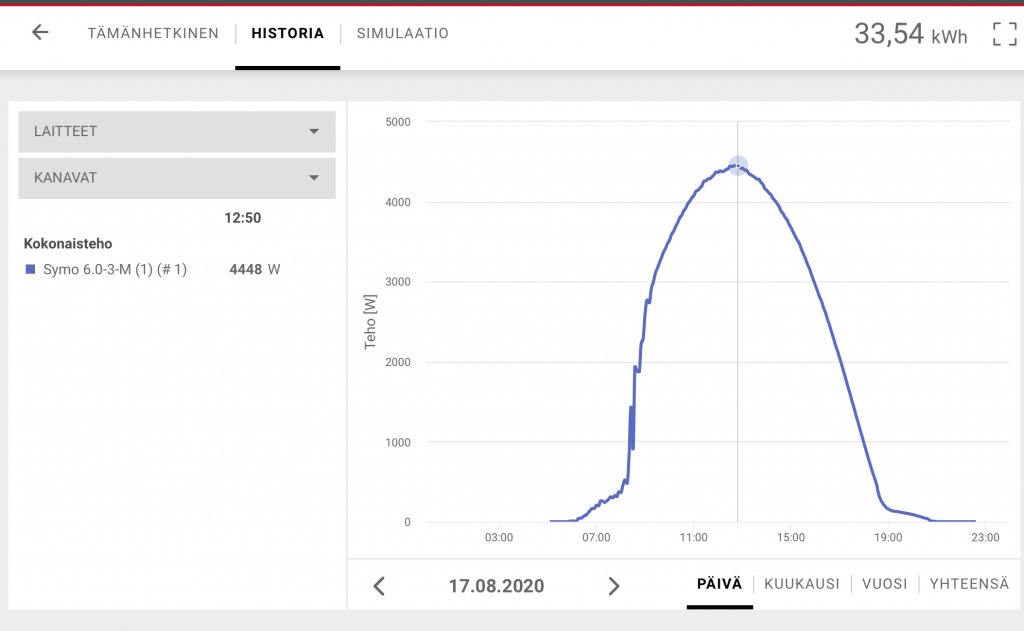Click the blue Symo legend square

pos(30,269)
